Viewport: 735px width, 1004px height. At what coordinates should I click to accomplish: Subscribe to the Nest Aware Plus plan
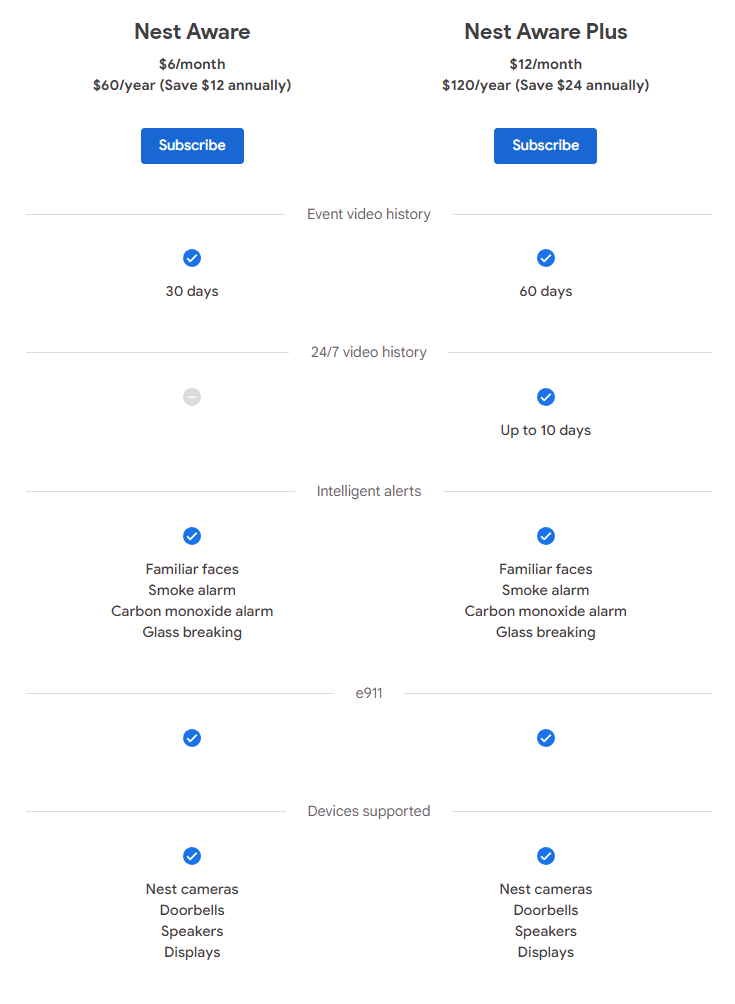[545, 146]
